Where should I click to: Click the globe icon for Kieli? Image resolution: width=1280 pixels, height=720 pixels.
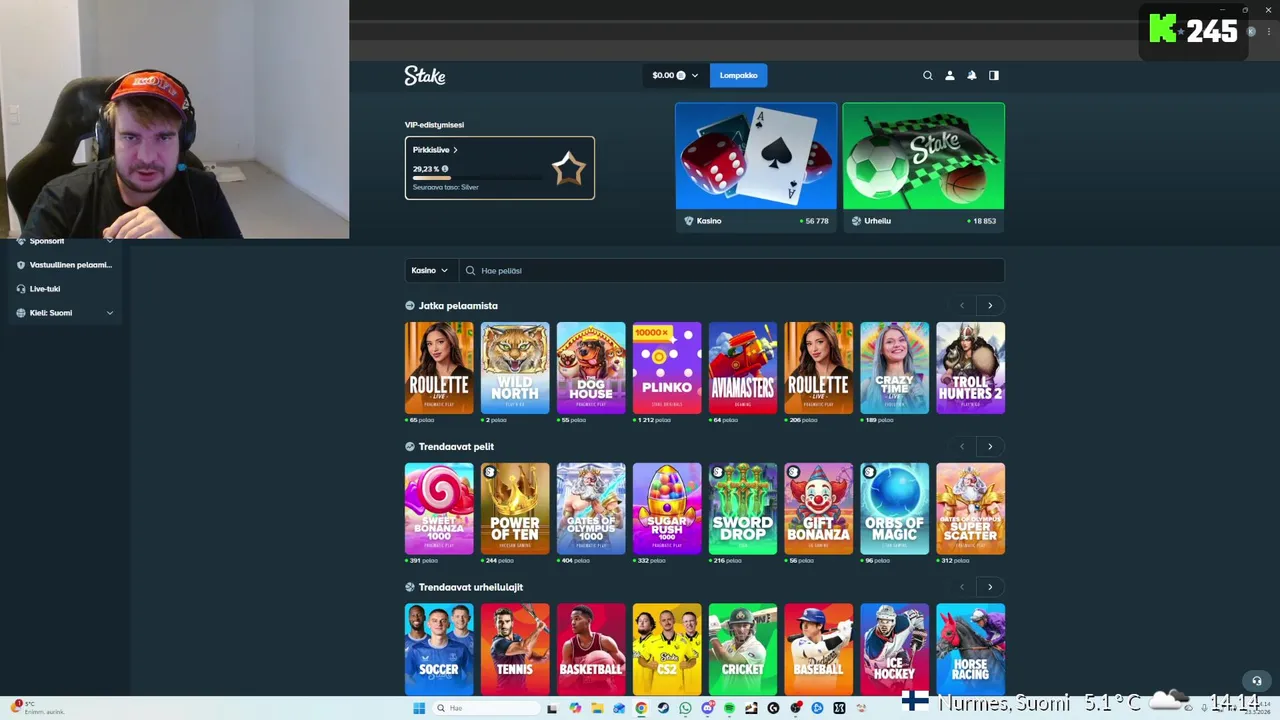pos(21,313)
